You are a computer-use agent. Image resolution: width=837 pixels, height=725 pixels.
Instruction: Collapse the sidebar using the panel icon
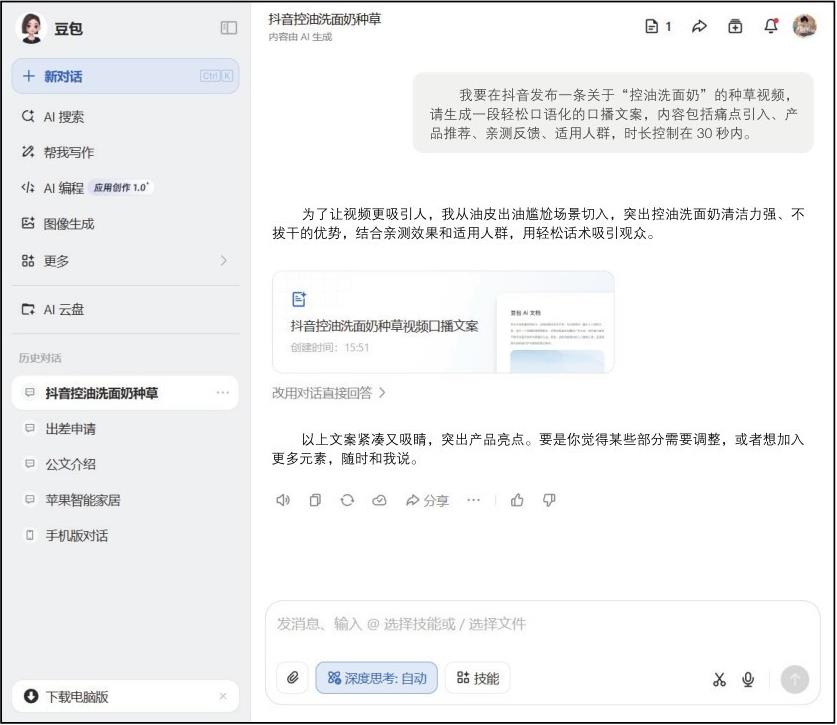[229, 28]
